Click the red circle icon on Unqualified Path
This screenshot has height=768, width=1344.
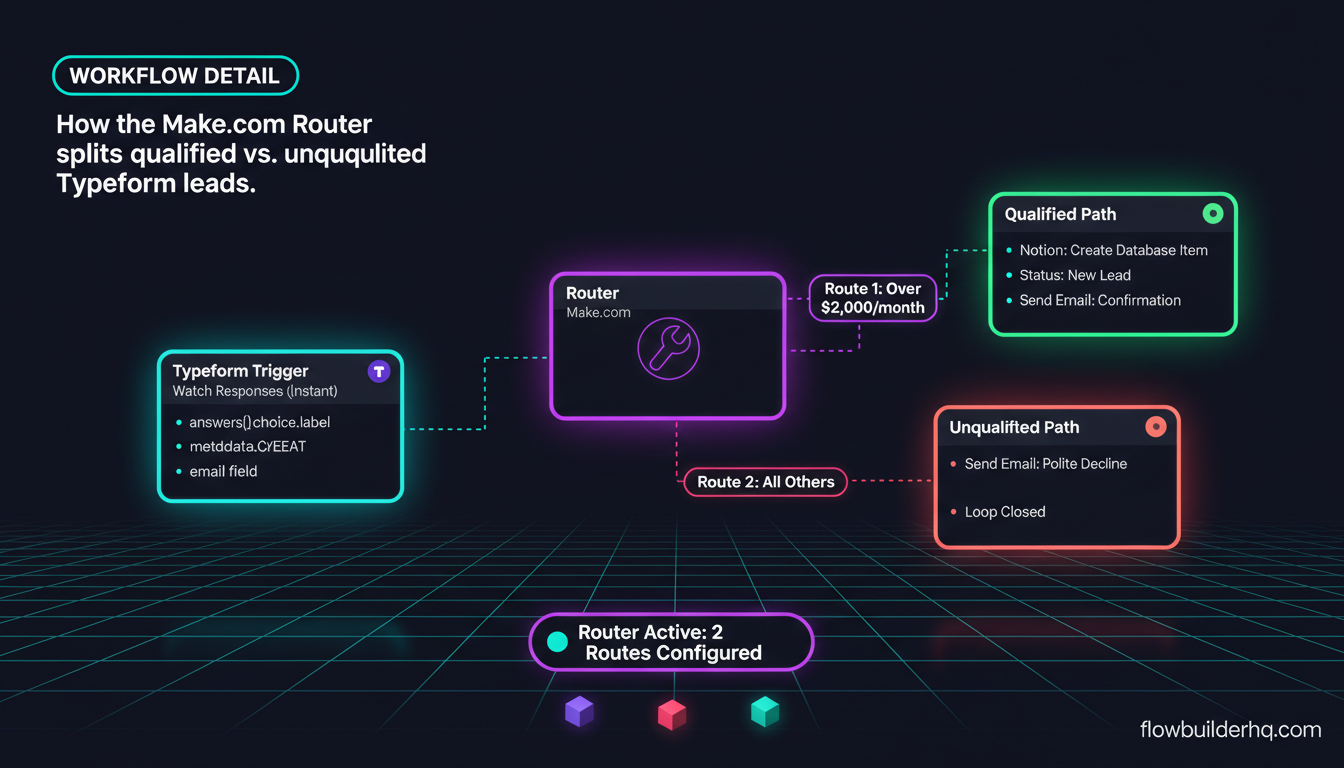click(1155, 427)
